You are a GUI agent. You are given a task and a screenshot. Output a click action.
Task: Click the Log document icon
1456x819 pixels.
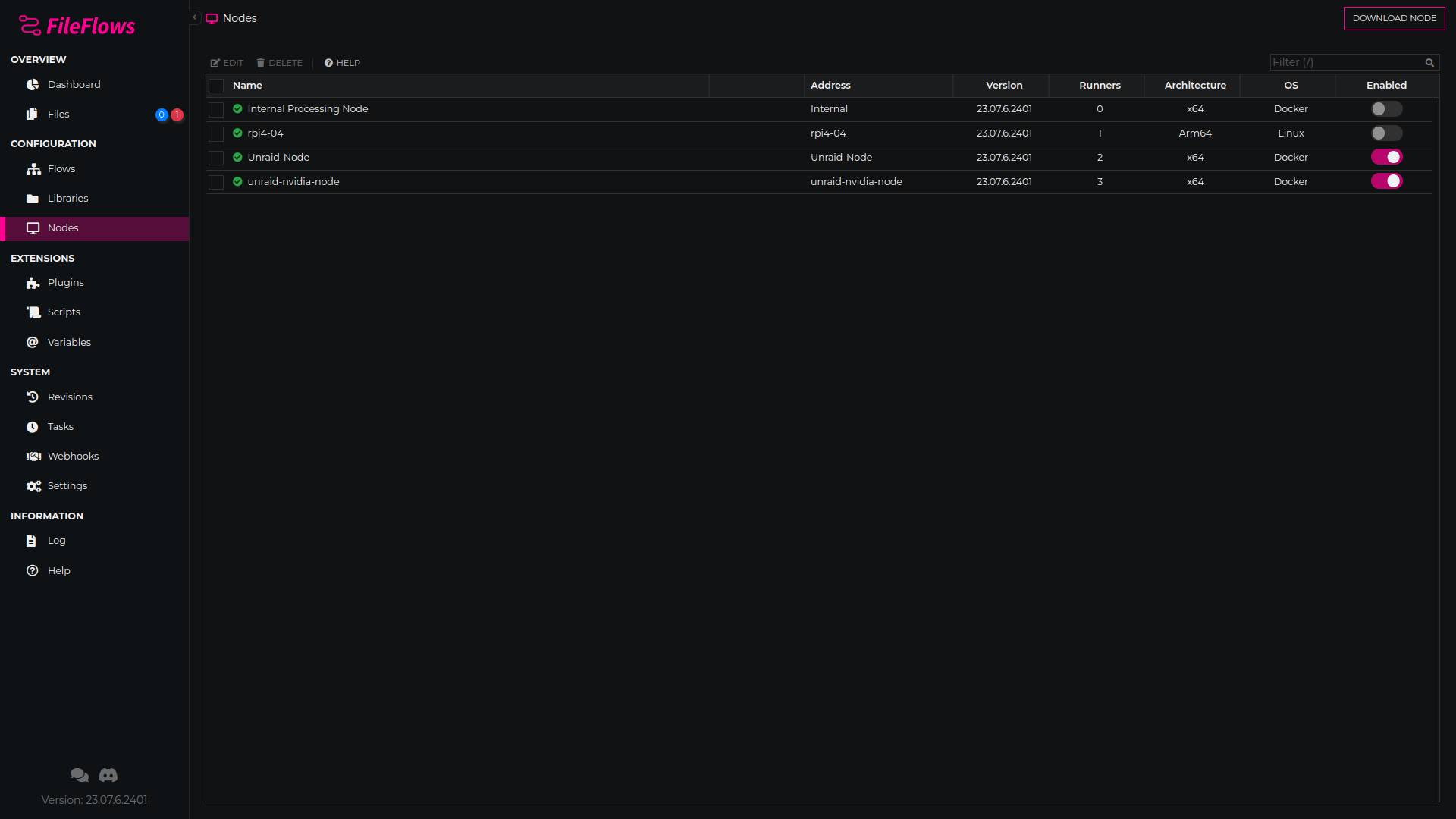point(31,541)
